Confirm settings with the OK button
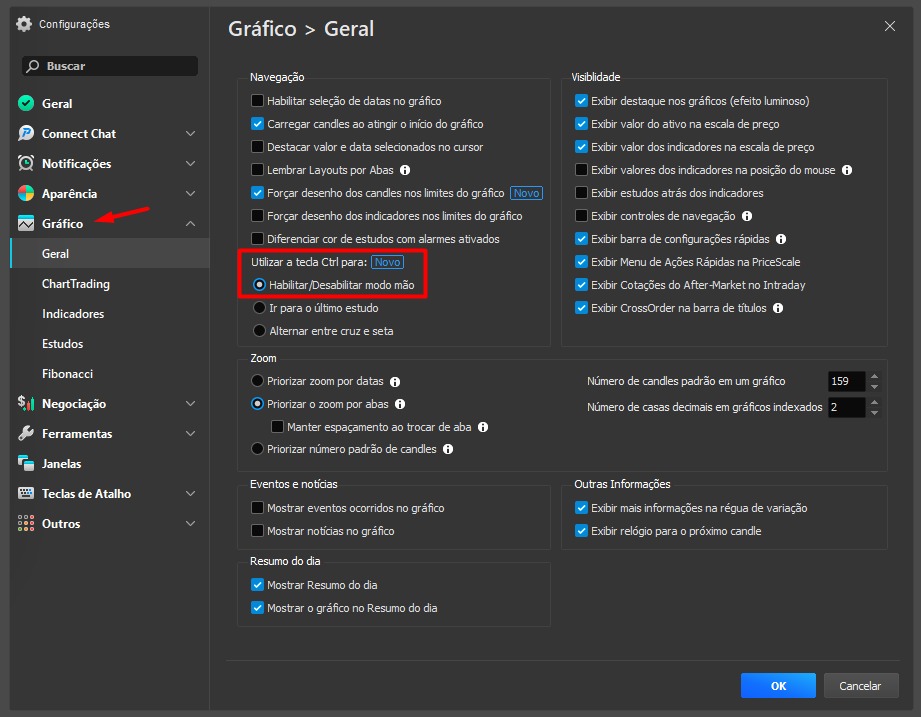Image resolution: width=921 pixels, height=717 pixels. coord(778,686)
